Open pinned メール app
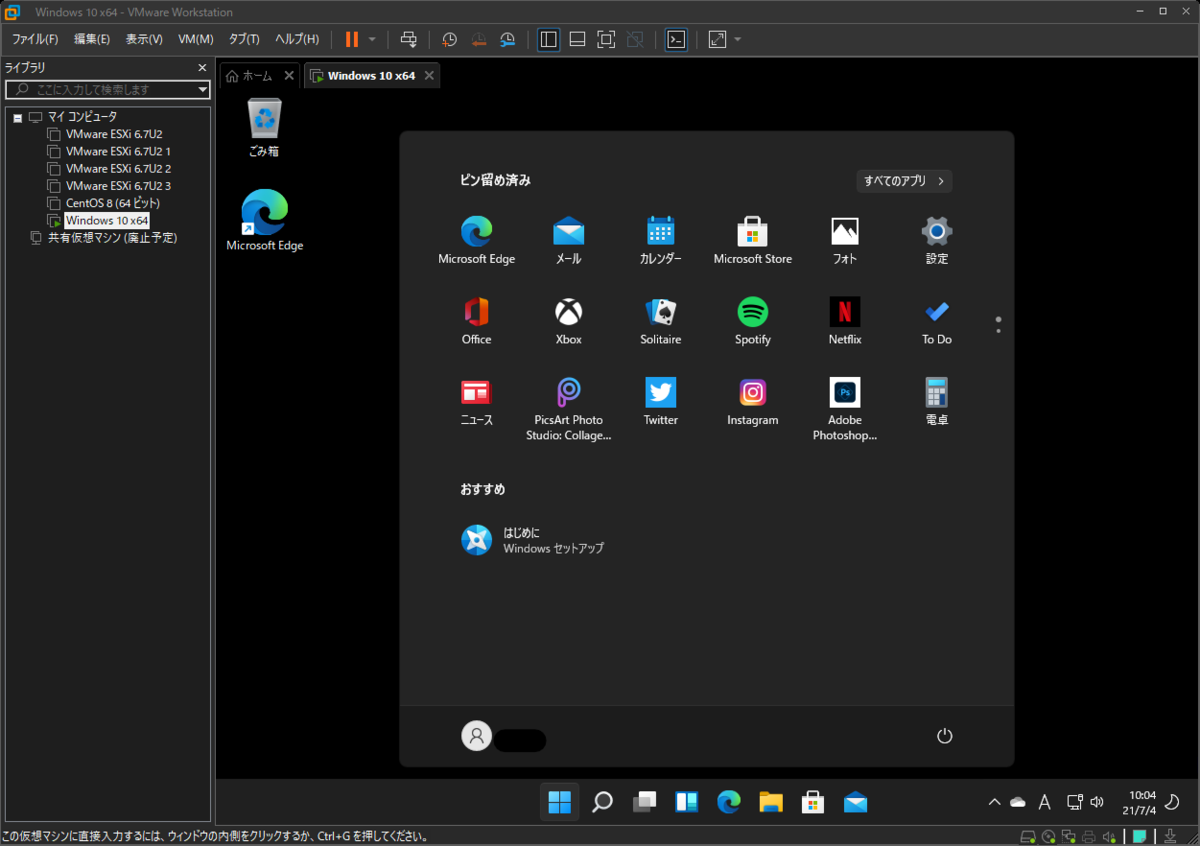The image size is (1200, 846). click(x=568, y=241)
